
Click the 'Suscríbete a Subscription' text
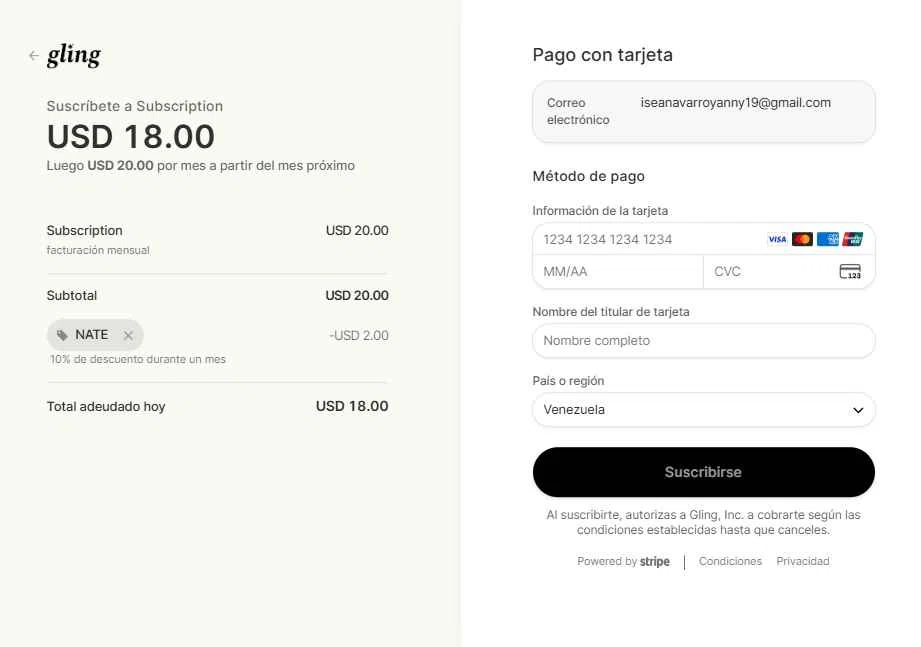[135, 106]
